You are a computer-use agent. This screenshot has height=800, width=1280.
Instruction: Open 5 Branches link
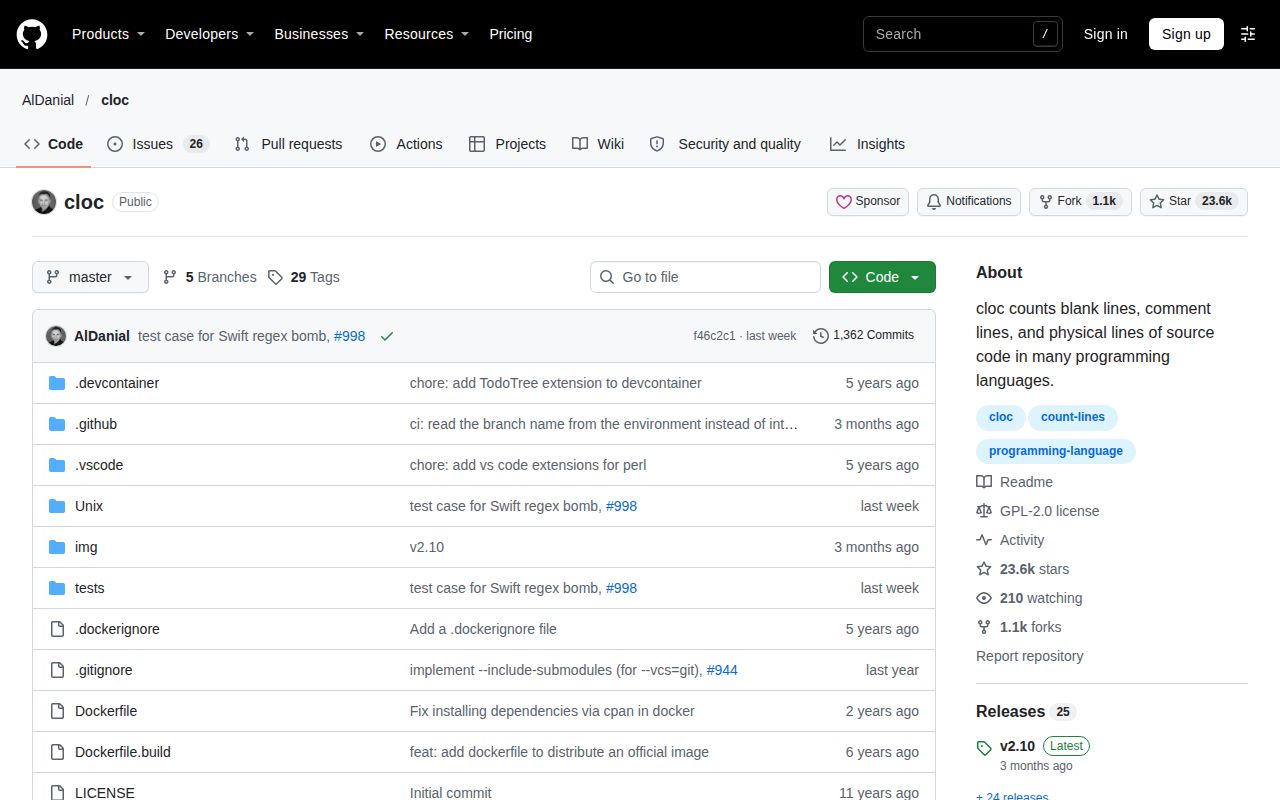point(210,277)
